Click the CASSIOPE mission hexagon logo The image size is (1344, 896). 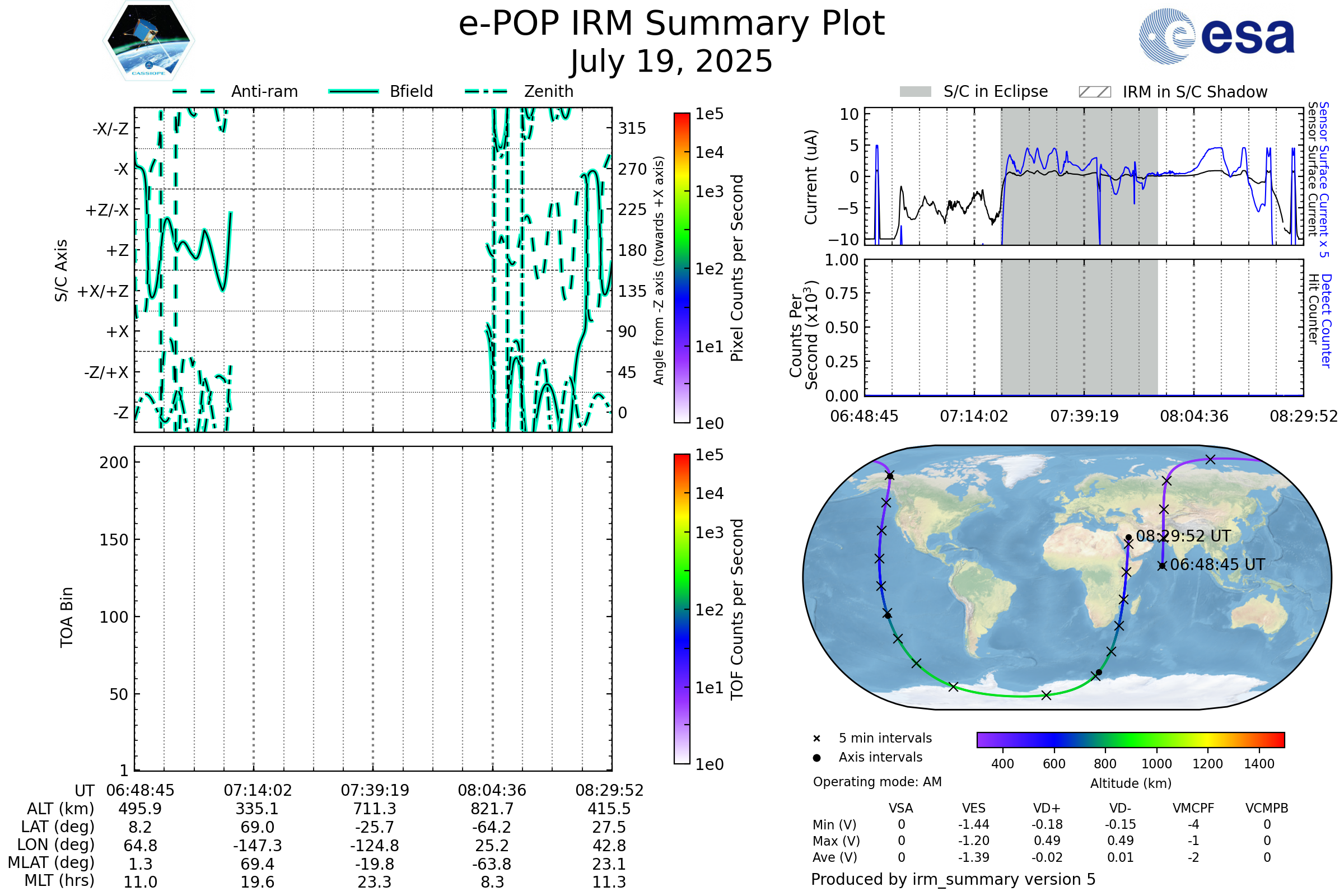(148, 41)
